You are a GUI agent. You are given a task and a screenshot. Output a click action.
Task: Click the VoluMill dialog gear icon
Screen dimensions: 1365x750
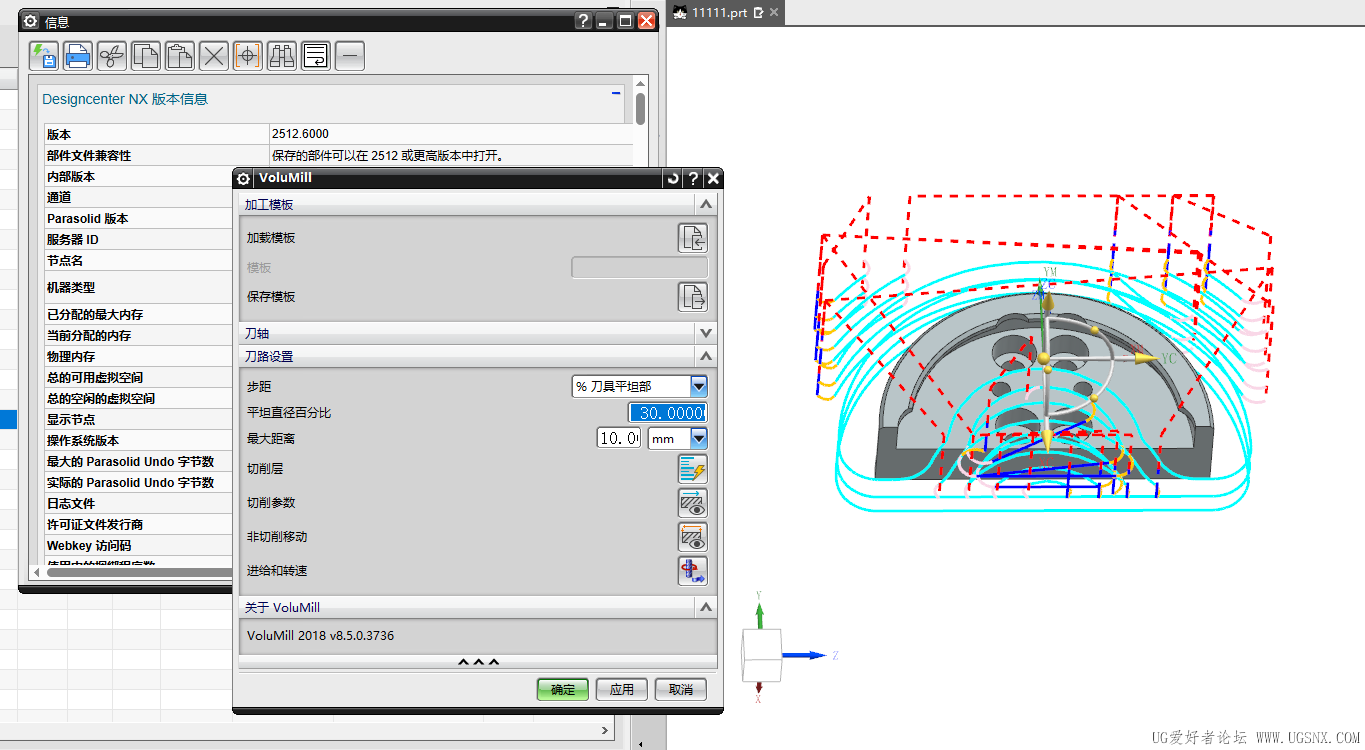[243, 179]
